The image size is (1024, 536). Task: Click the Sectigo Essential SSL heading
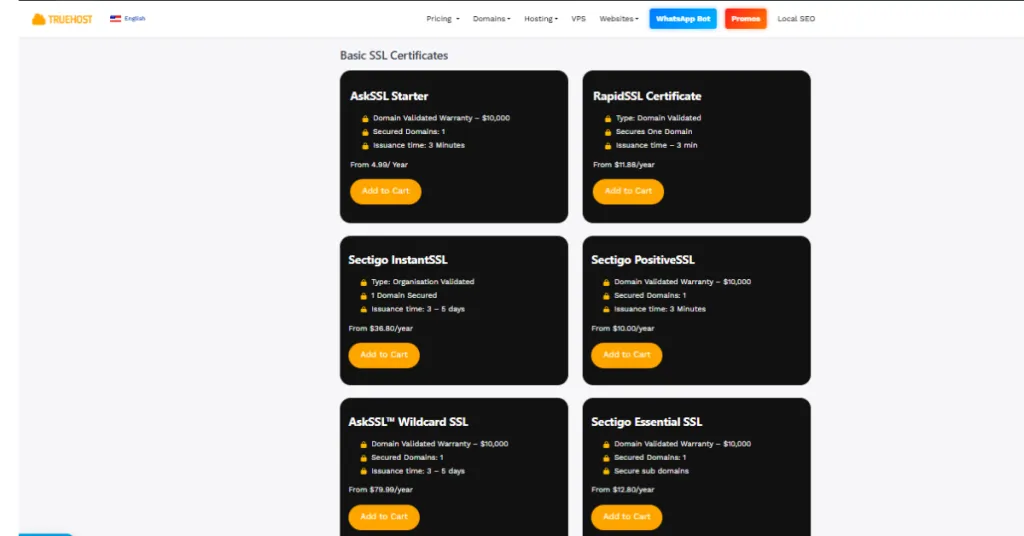click(647, 422)
